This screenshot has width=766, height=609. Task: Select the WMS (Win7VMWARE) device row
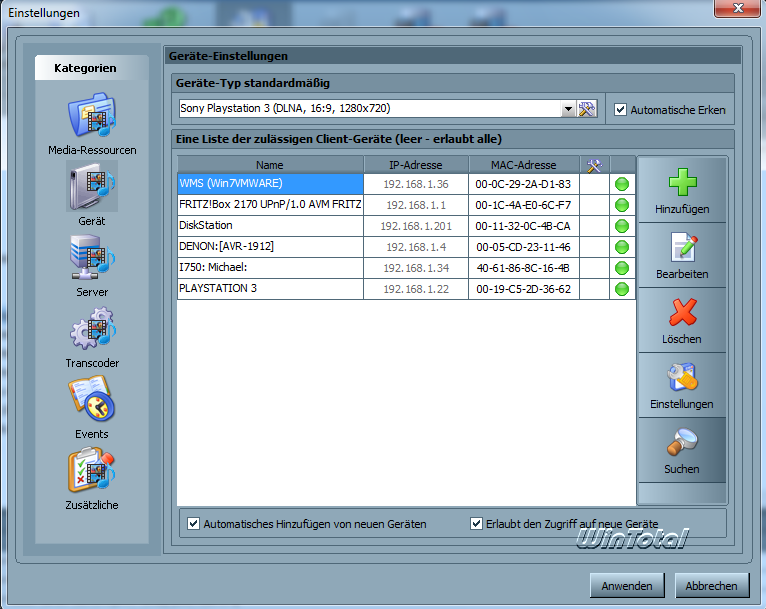(x=406, y=184)
